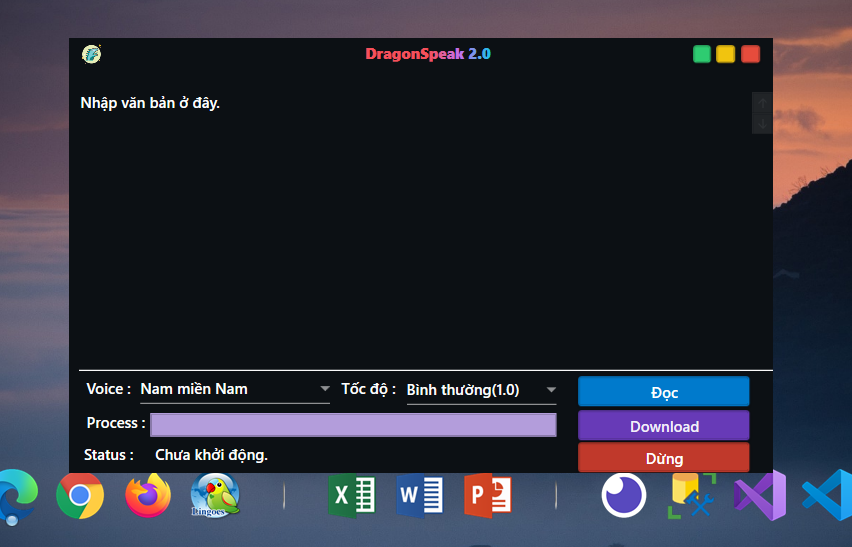Click the yellow window control button
The image size is (852, 547).
725,54
